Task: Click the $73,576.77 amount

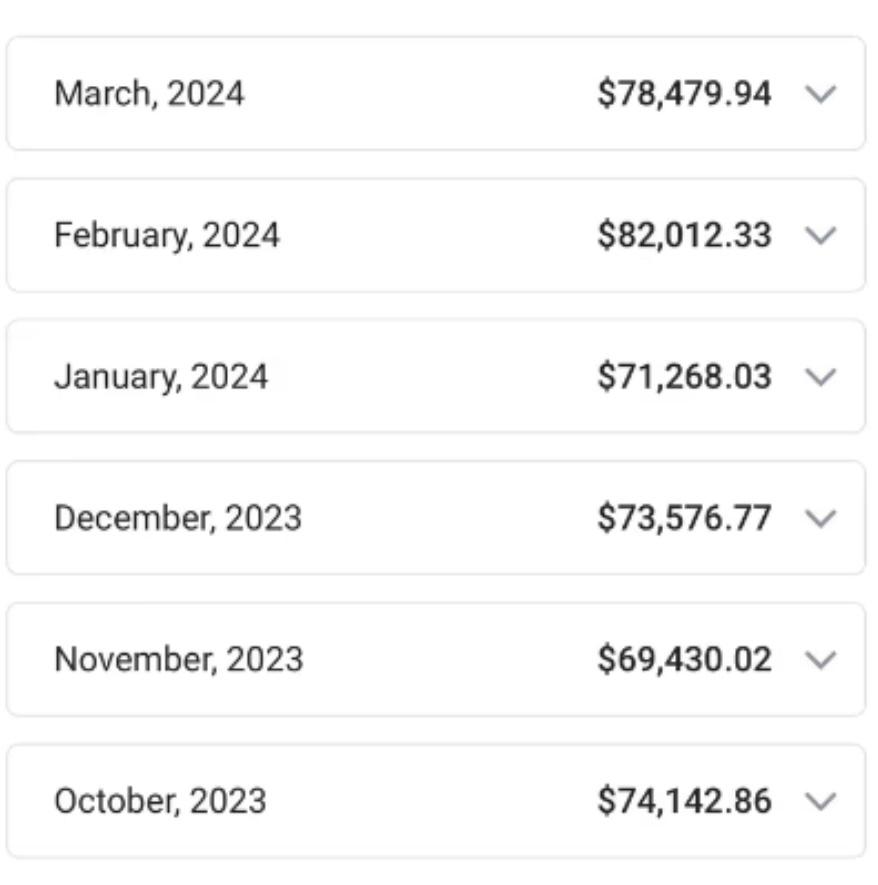Action: (x=685, y=518)
